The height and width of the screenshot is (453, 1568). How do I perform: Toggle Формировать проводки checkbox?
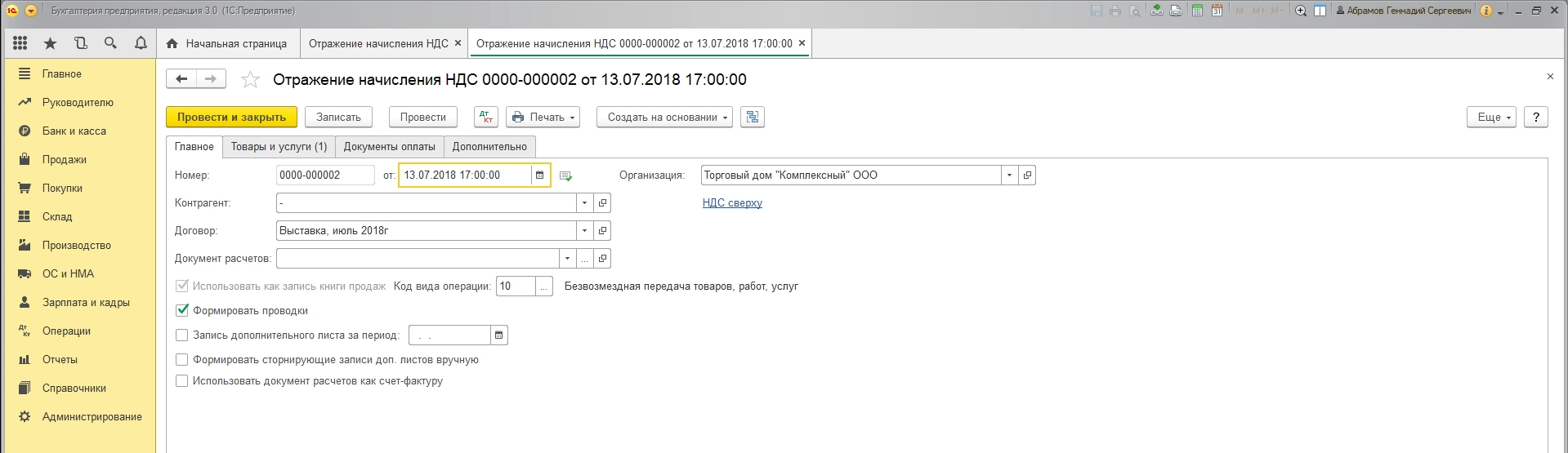point(182,310)
